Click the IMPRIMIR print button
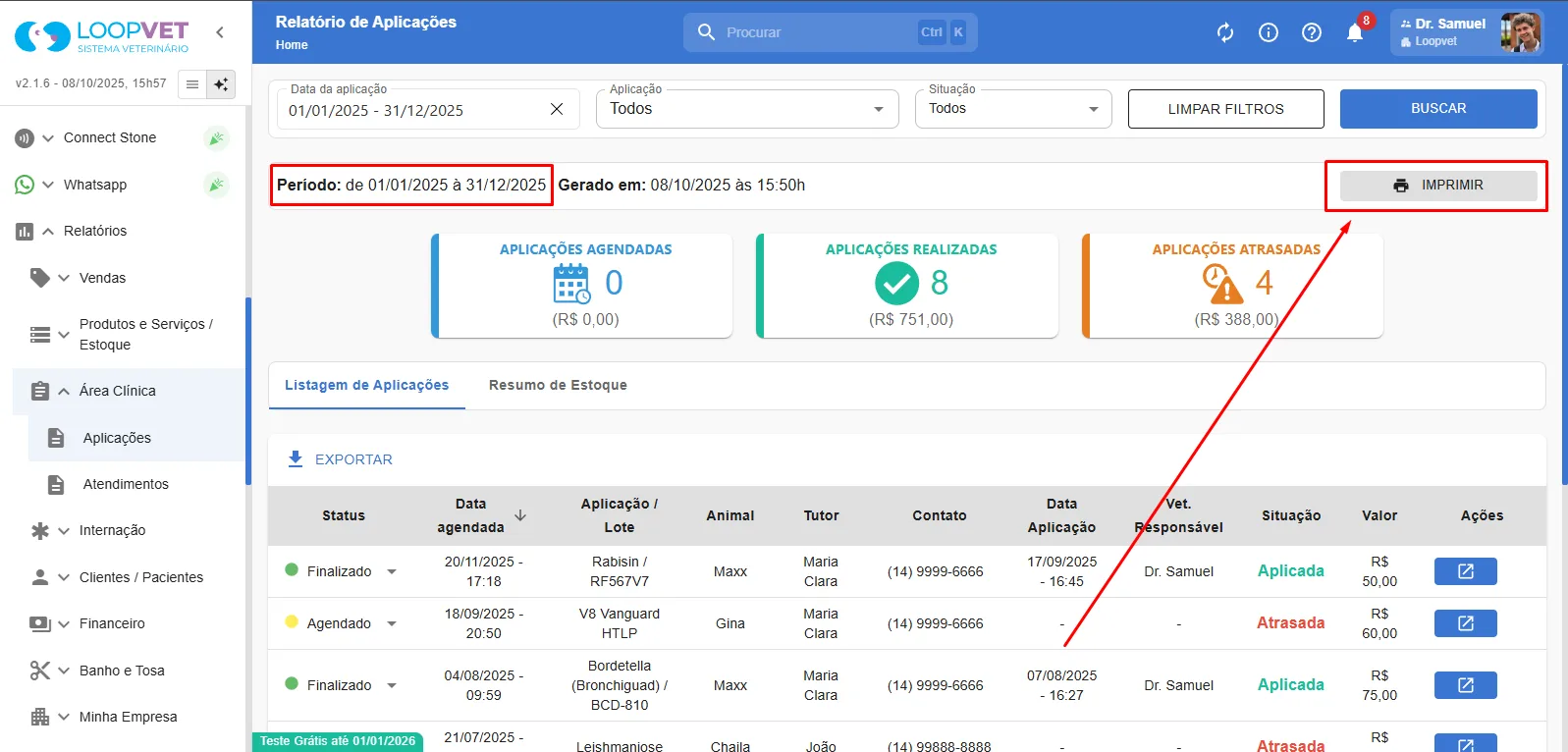 (x=1438, y=186)
